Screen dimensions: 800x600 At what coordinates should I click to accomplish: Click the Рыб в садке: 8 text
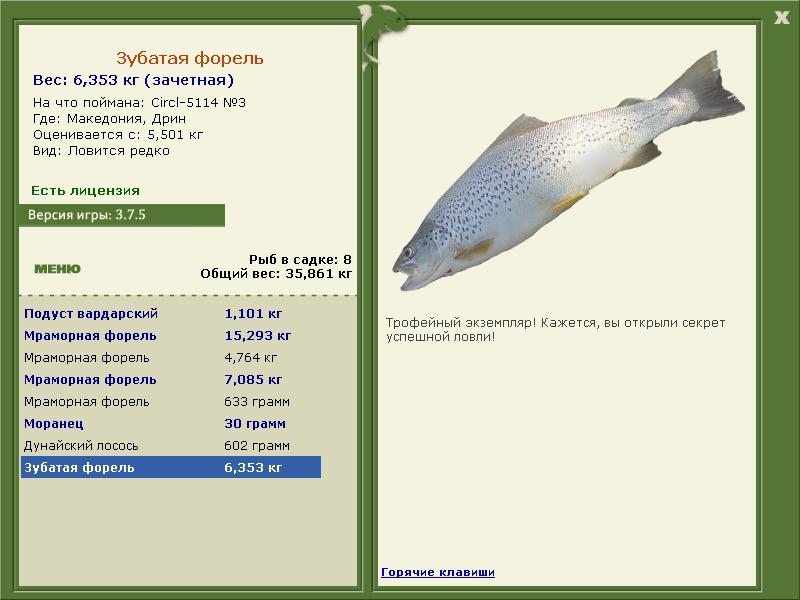tap(300, 260)
